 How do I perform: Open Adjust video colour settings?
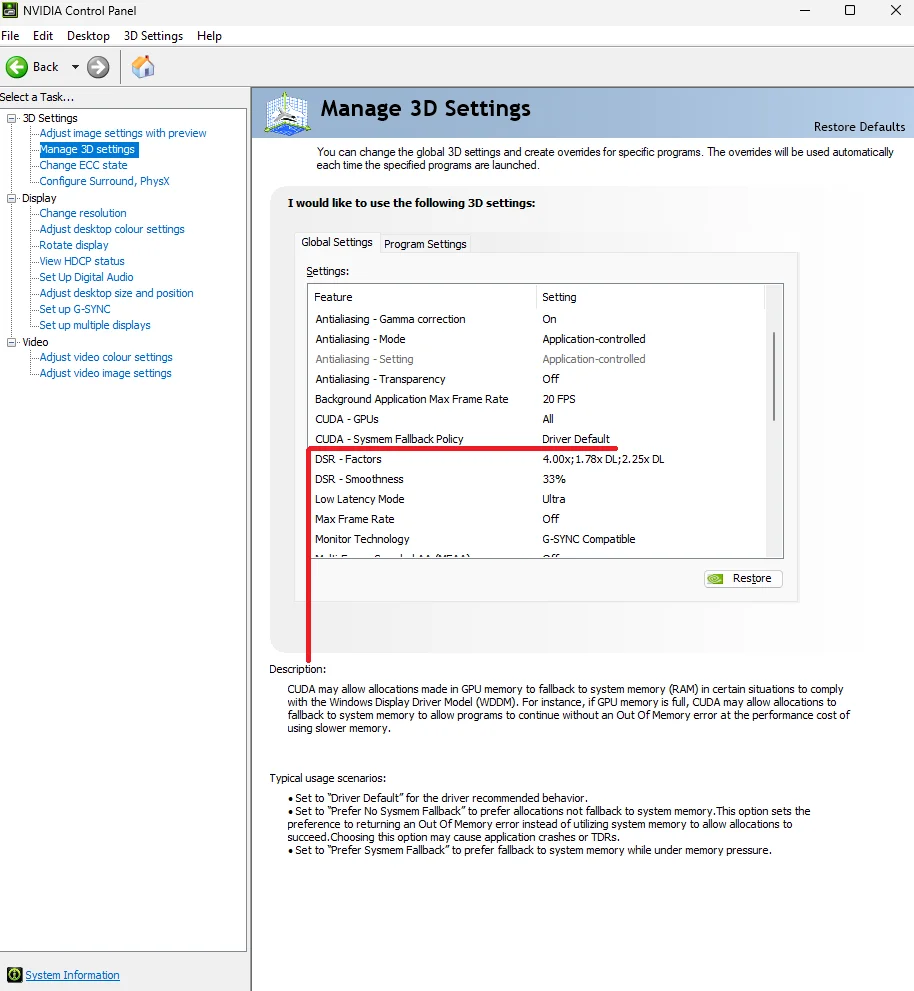[x=106, y=357]
